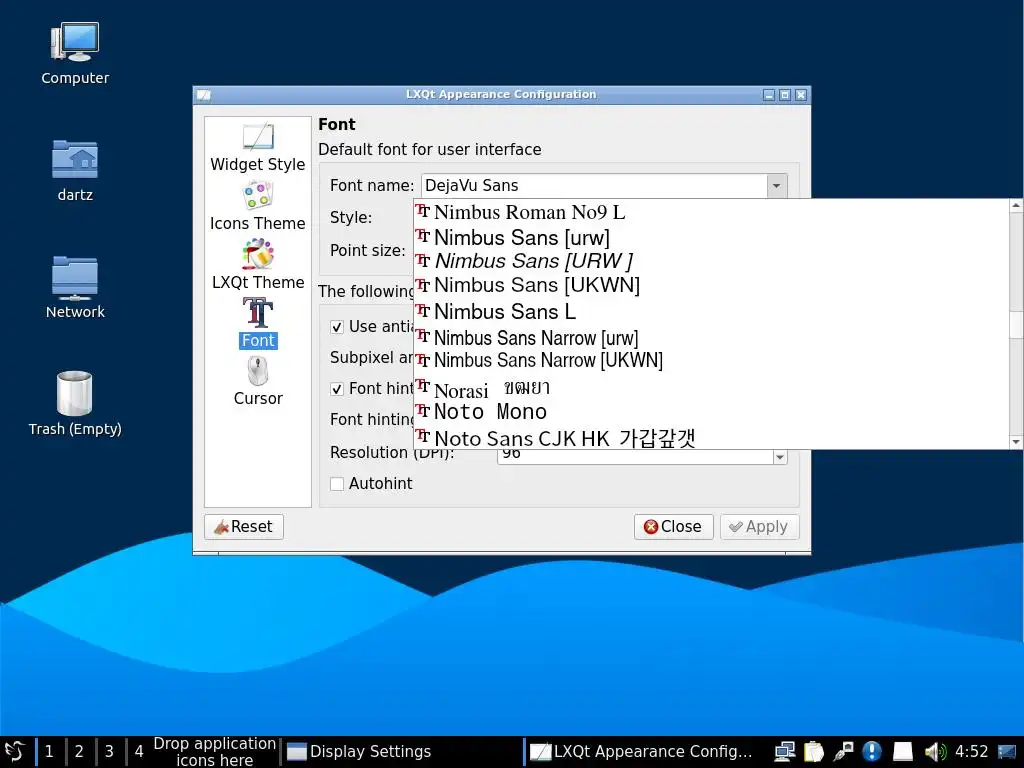Open the volume speaker tray icon
This screenshot has width=1024, height=768.
pyautogui.click(x=935, y=752)
